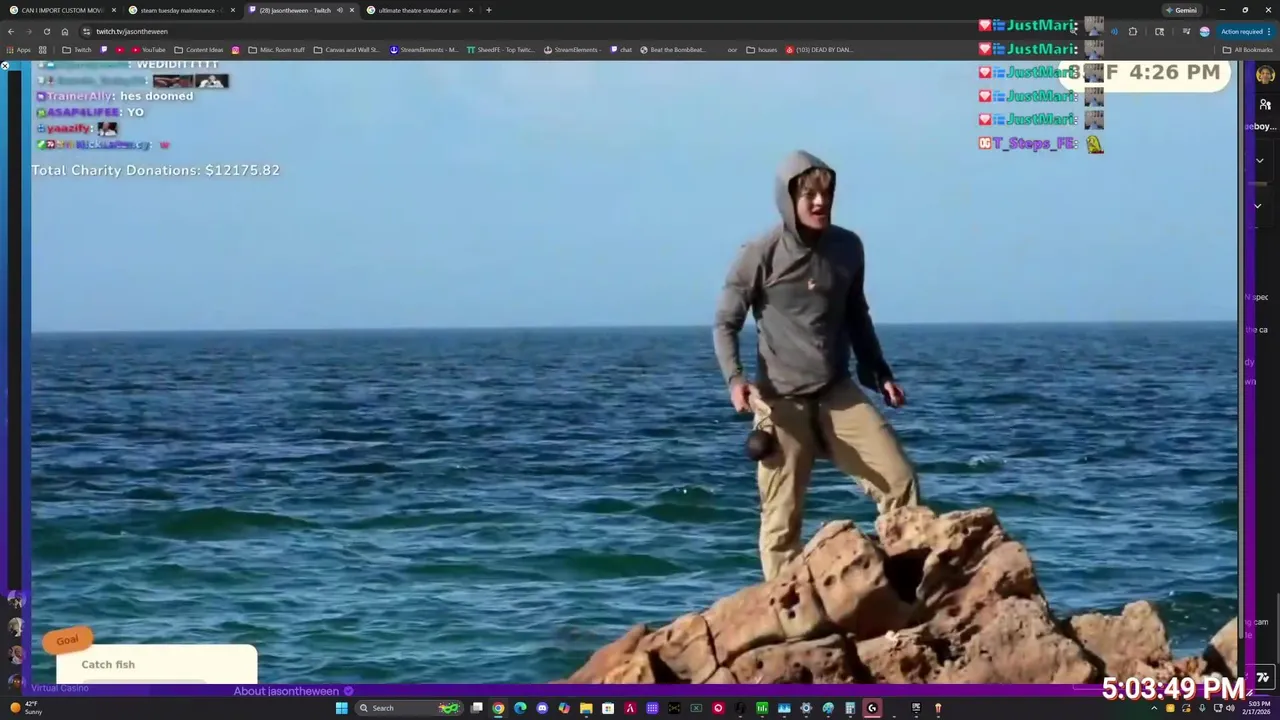Open the (103) DEAD BY DAN... bookmark
This screenshot has height=720, width=1280.
pos(820,50)
